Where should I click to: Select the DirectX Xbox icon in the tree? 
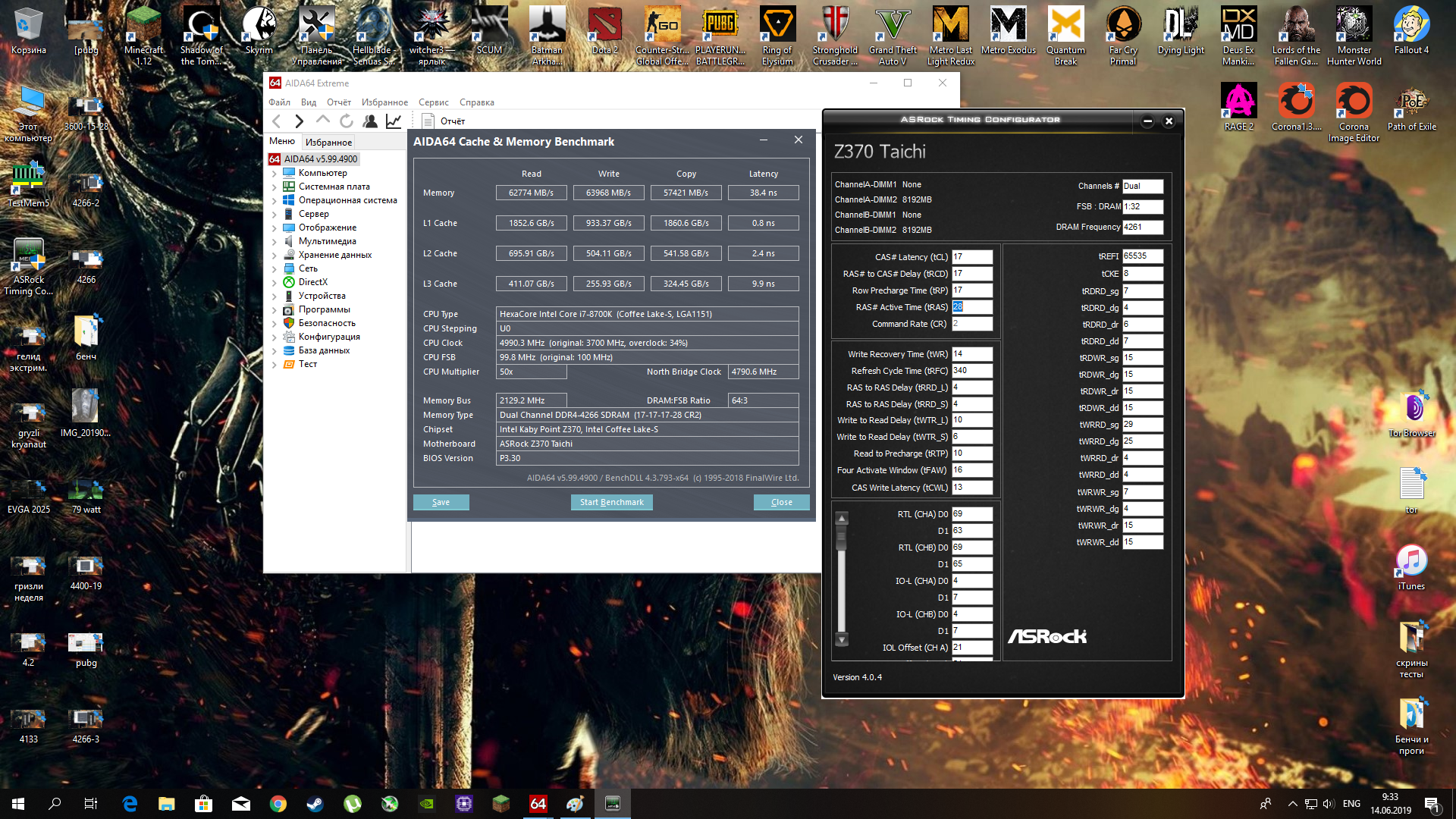pyautogui.click(x=289, y=282)
